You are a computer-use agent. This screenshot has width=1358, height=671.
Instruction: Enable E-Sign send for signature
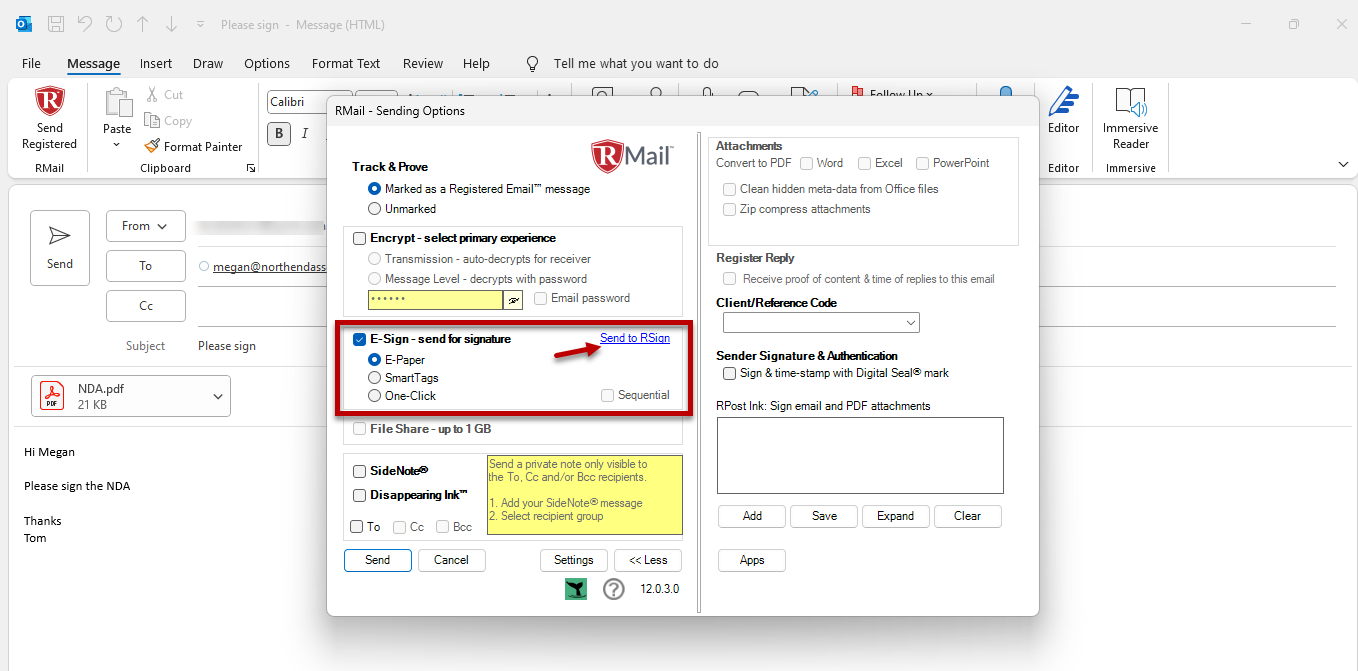(359, 339)
